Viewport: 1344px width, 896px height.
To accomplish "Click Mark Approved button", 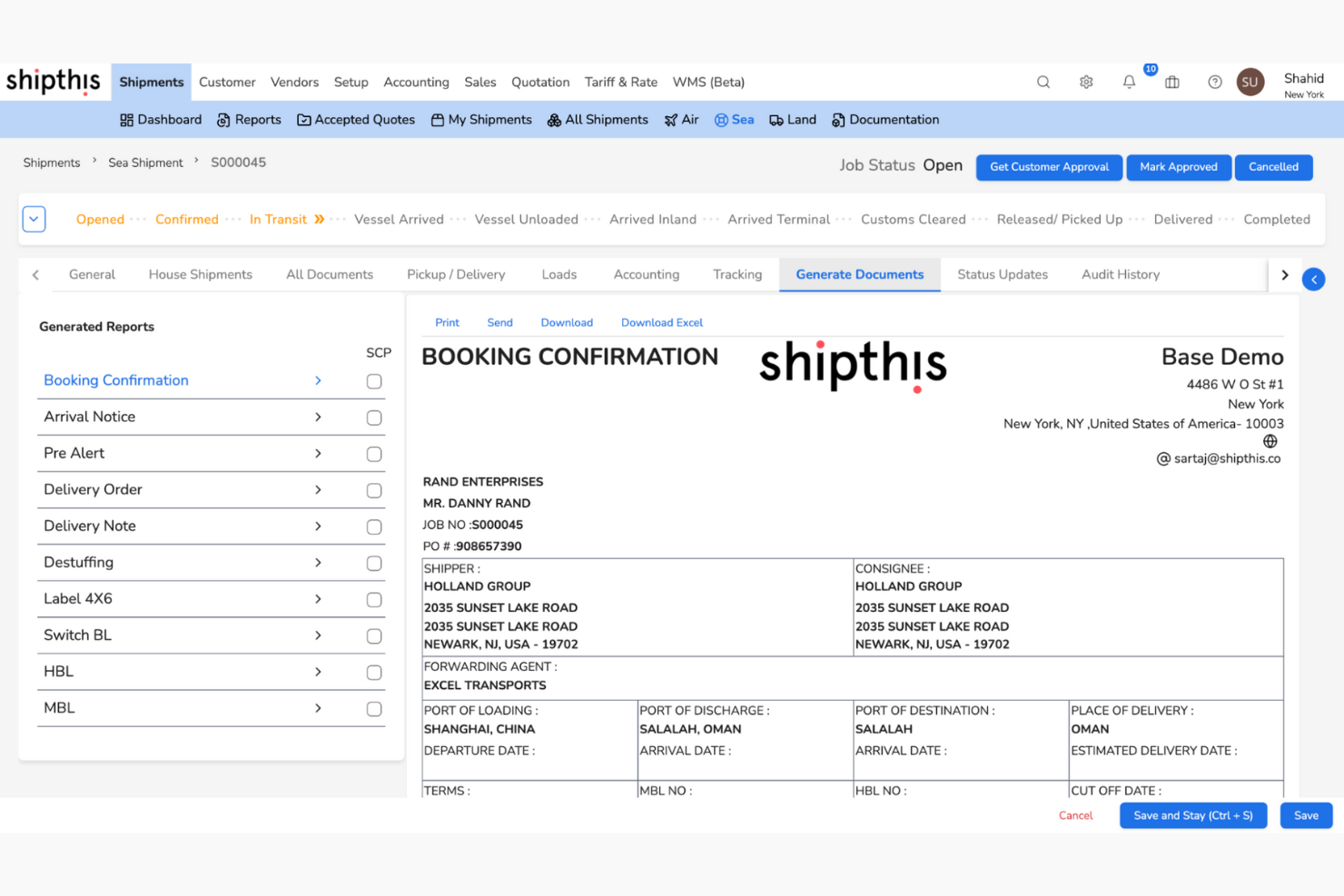I will click(x=1179, y=167).
